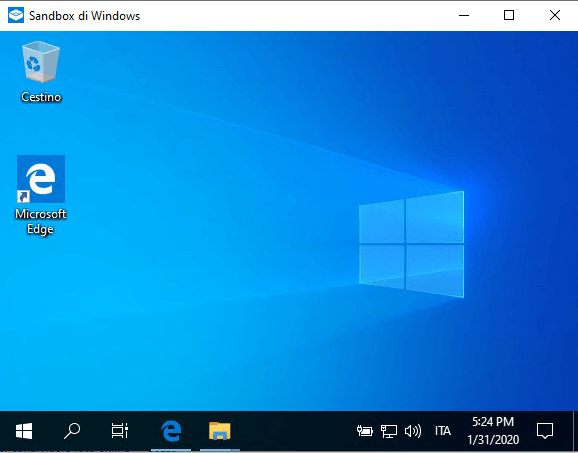Viewport: 578px width, 453px height.
Task: Click the "Sandbox di Windows" title text
Action: (84, 16)
